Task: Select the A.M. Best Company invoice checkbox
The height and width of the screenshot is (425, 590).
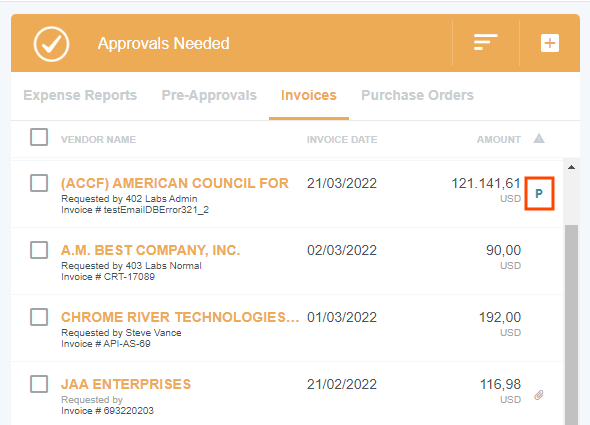Action: pyautogui.click(x=39, y=250)
